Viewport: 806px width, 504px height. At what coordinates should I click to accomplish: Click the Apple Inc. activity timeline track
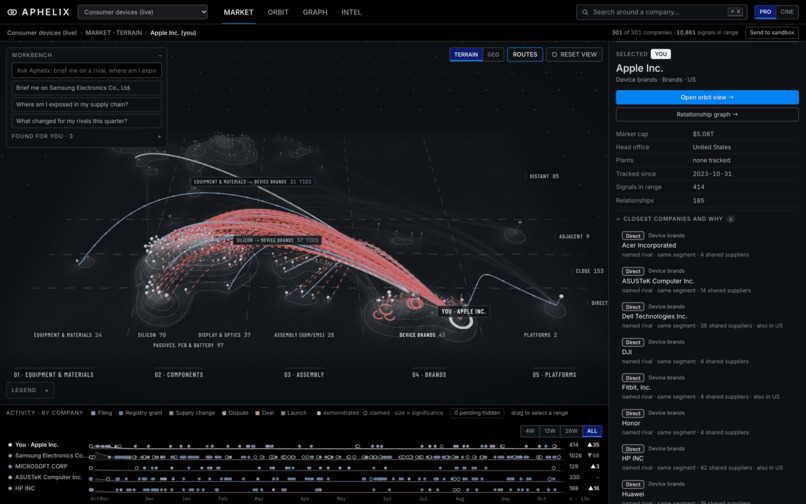326,446
